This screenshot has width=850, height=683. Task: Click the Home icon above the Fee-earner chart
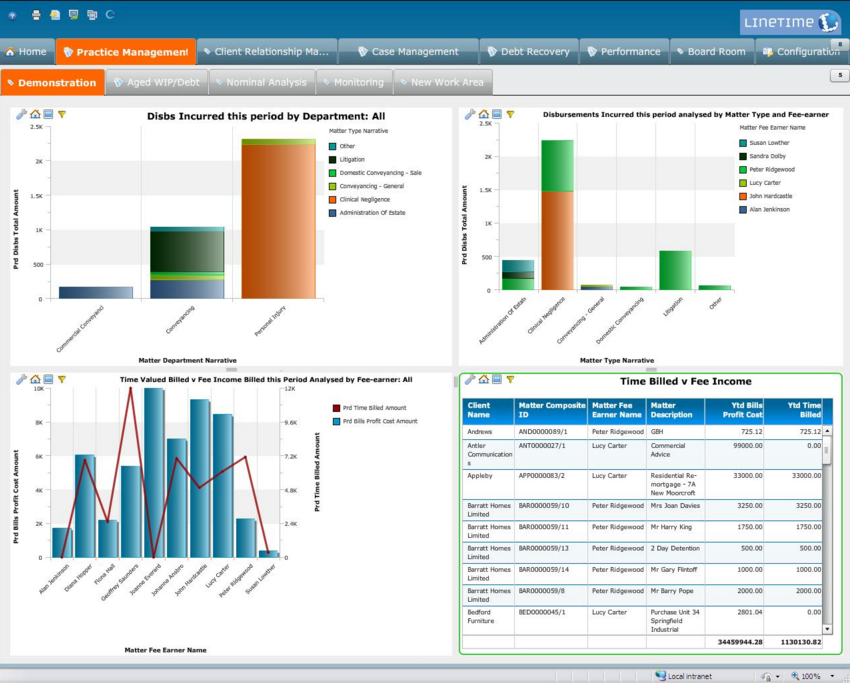(35, 381)
